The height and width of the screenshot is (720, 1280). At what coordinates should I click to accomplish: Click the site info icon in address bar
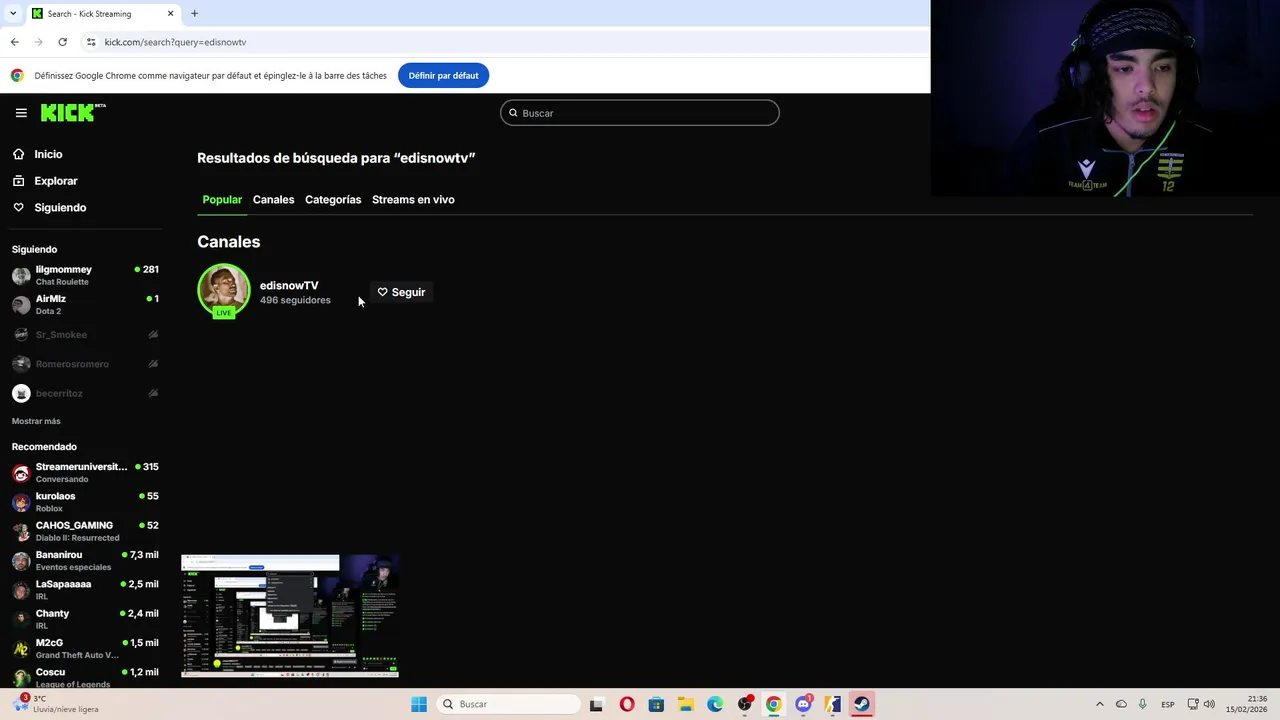pos(91,42)
